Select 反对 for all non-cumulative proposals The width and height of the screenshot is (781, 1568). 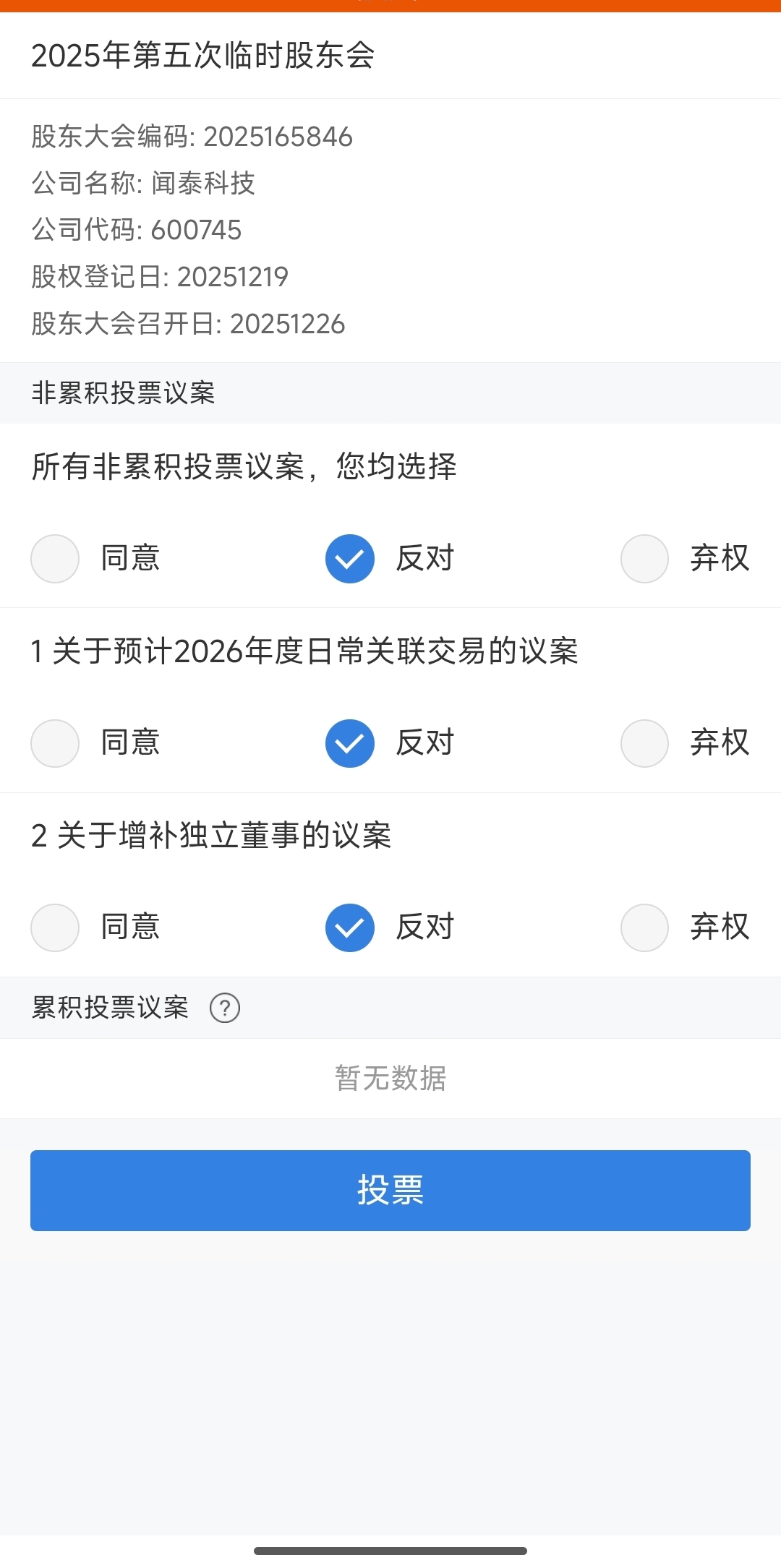[x=350, y=559]
